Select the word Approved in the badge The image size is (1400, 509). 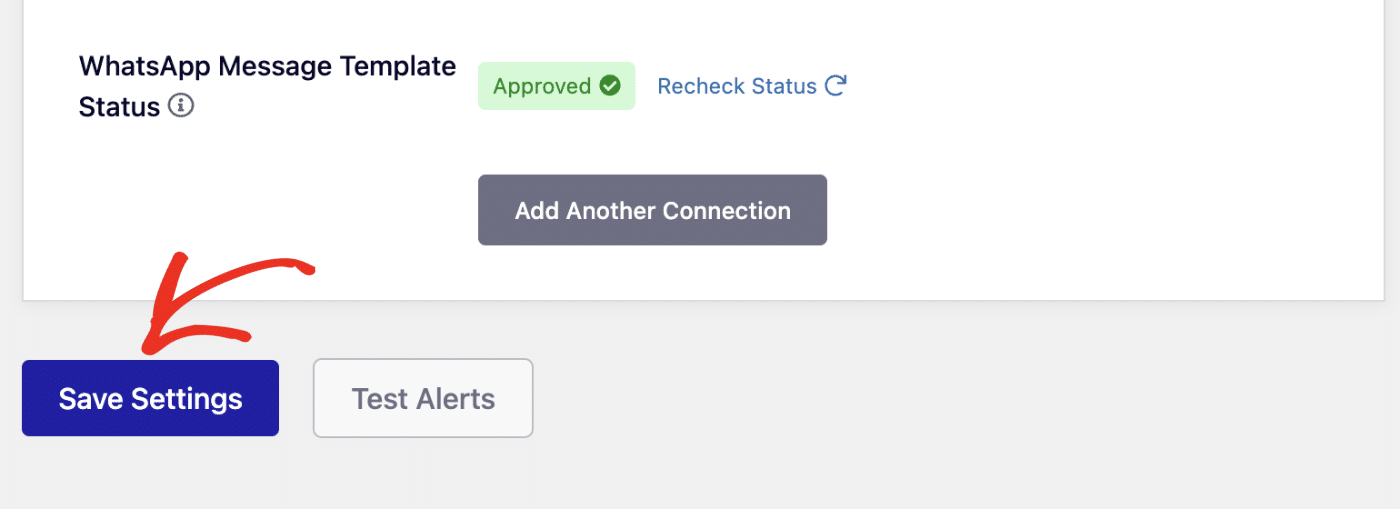(541, 86)
